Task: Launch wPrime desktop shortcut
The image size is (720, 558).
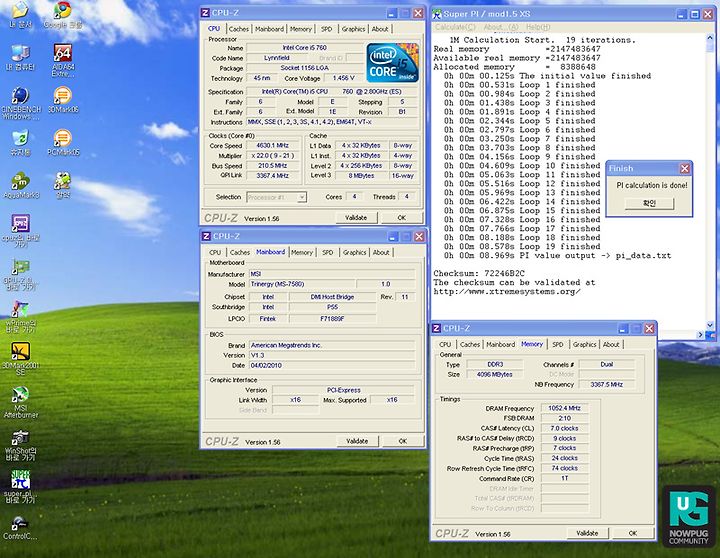Action: pyautogui.click(x=21, y=316)
